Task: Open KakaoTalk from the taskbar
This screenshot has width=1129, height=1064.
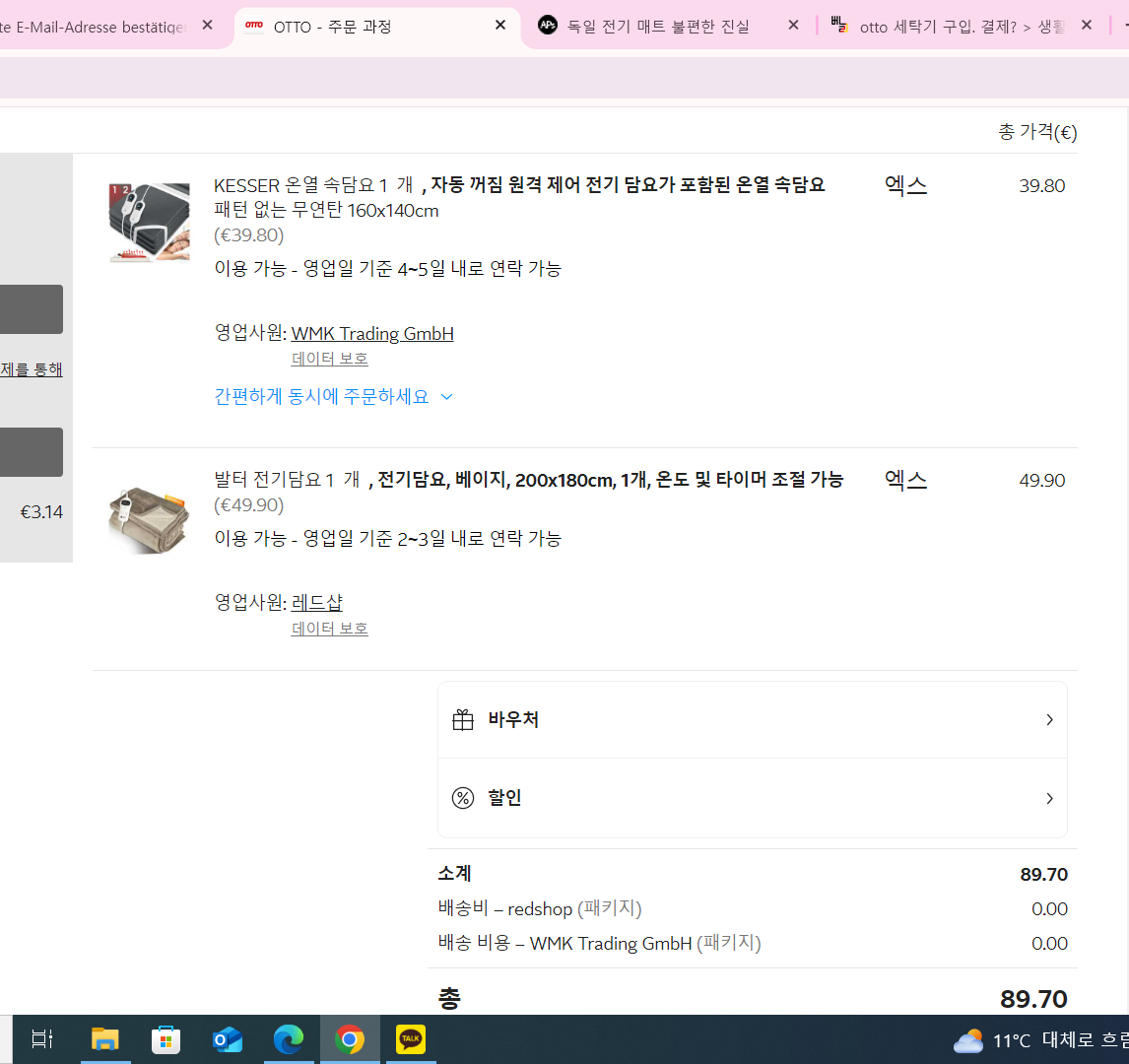Action: click(x=411, y=1038)
